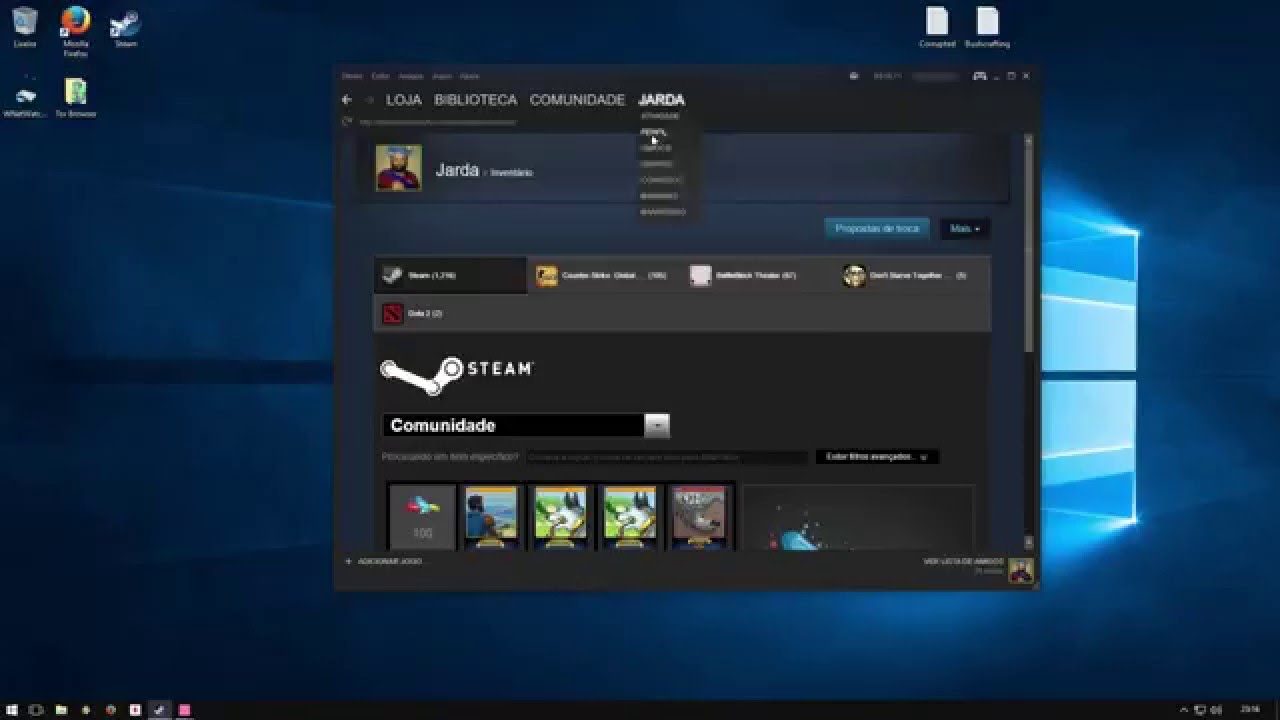Click the scrollbar up arrow
The height and width of the screenshot is (720, 1280).
[x=1028, y=139]
